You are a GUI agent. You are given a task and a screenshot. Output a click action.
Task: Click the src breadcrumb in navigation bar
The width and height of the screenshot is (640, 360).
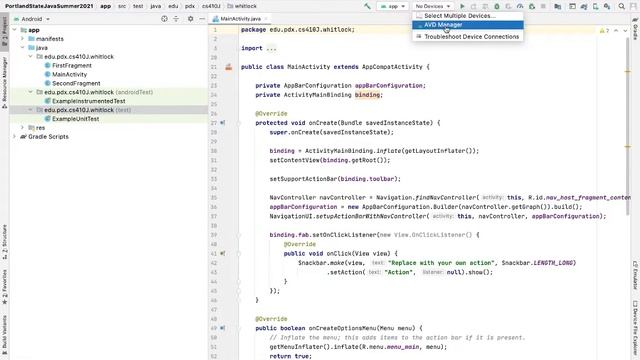(x=122, y=6)
